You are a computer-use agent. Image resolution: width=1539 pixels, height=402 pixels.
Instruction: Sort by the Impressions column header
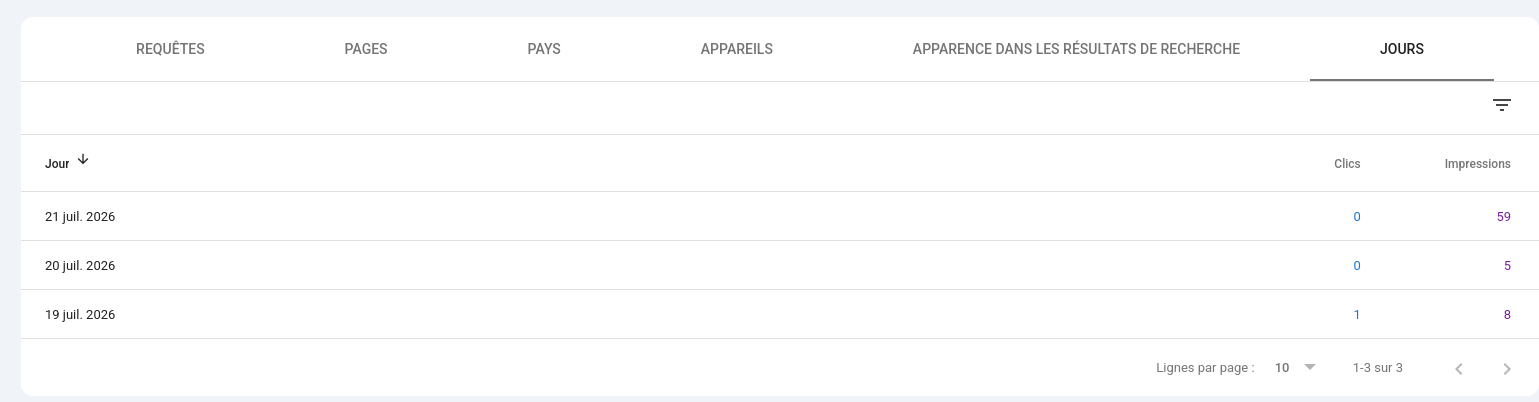click(1477, 164)
